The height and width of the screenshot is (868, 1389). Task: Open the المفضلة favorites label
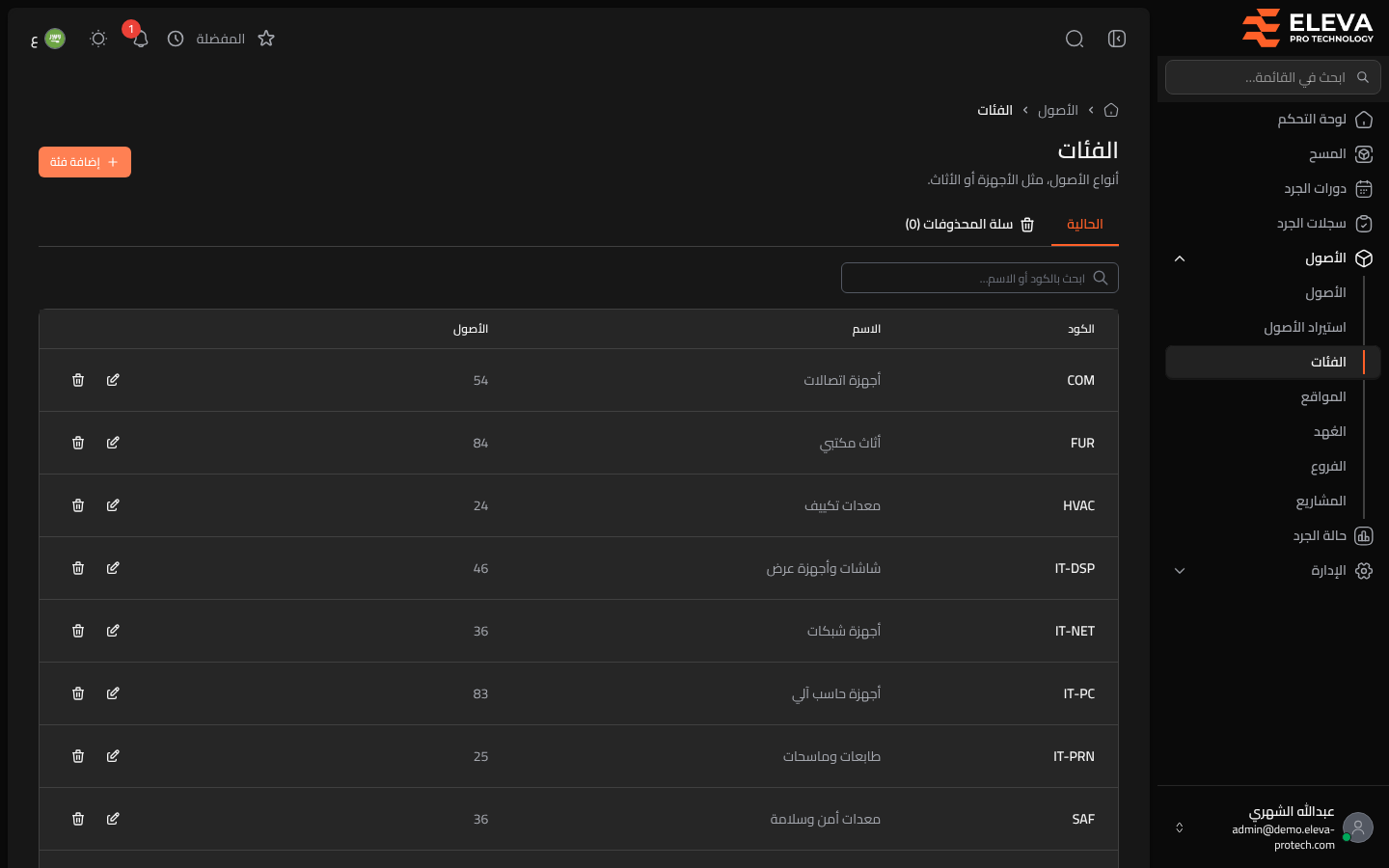pyautogui.click(x=221, y=39)
